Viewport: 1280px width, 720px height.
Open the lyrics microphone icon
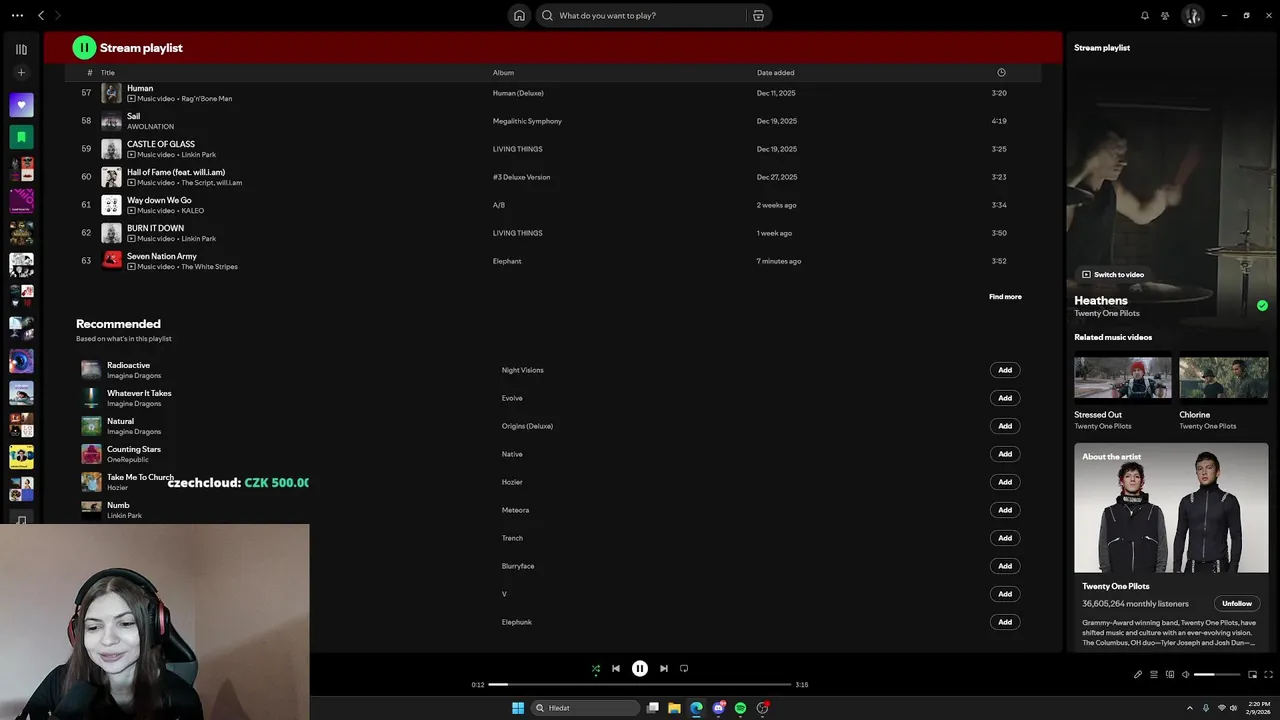(1138, 674)
